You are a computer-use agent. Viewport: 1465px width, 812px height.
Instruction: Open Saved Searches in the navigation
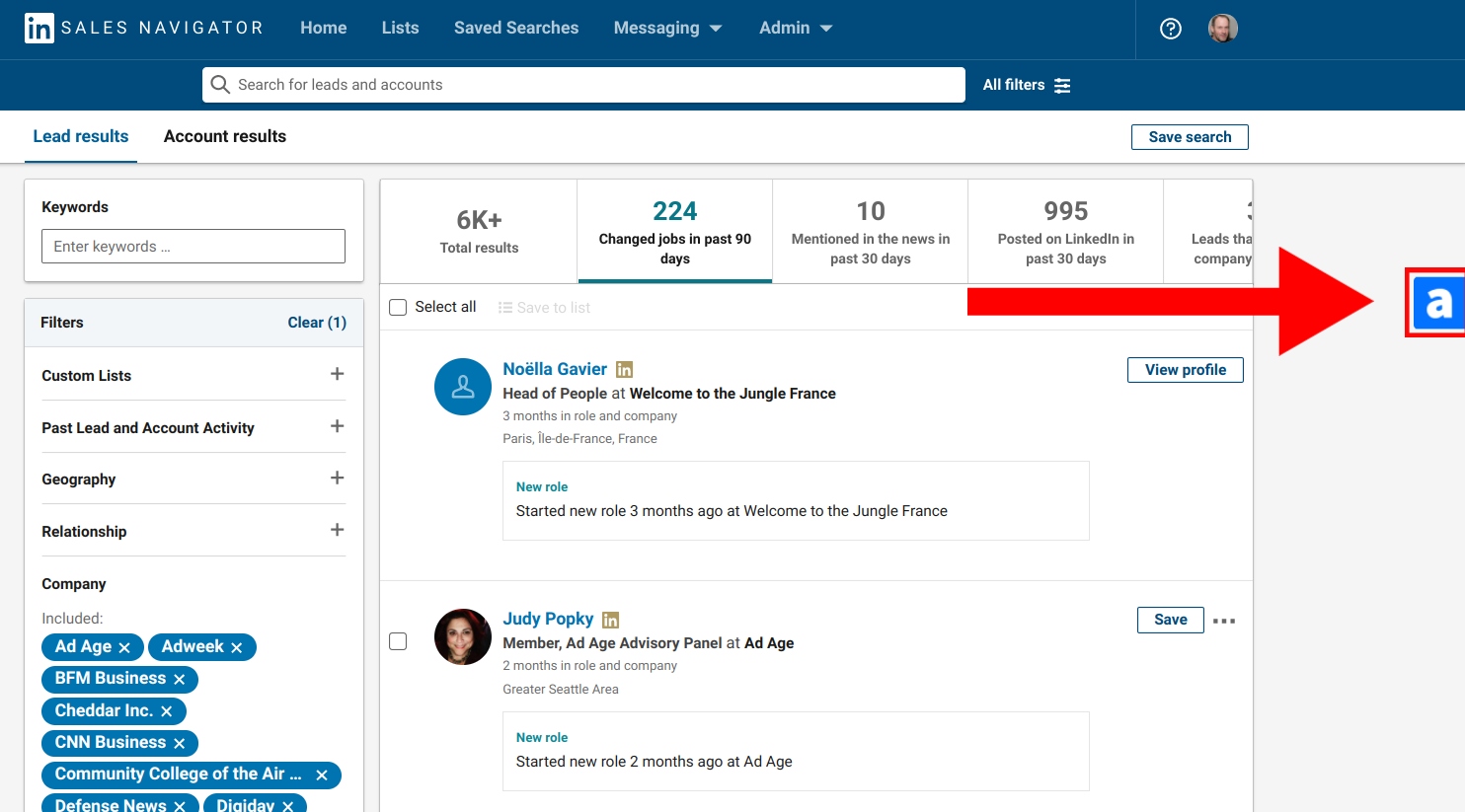[516, 28]
